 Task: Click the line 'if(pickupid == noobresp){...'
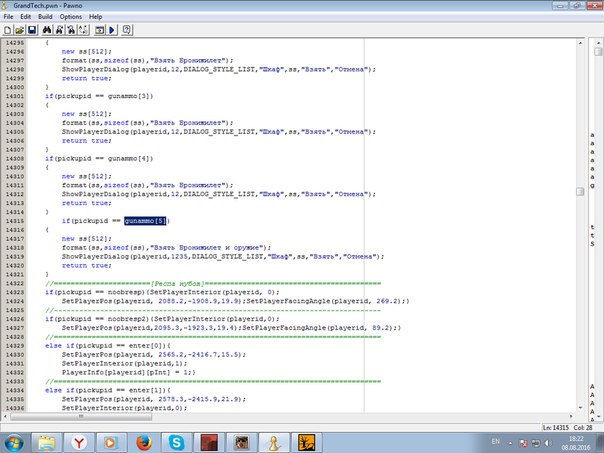(x=162, y=292)
